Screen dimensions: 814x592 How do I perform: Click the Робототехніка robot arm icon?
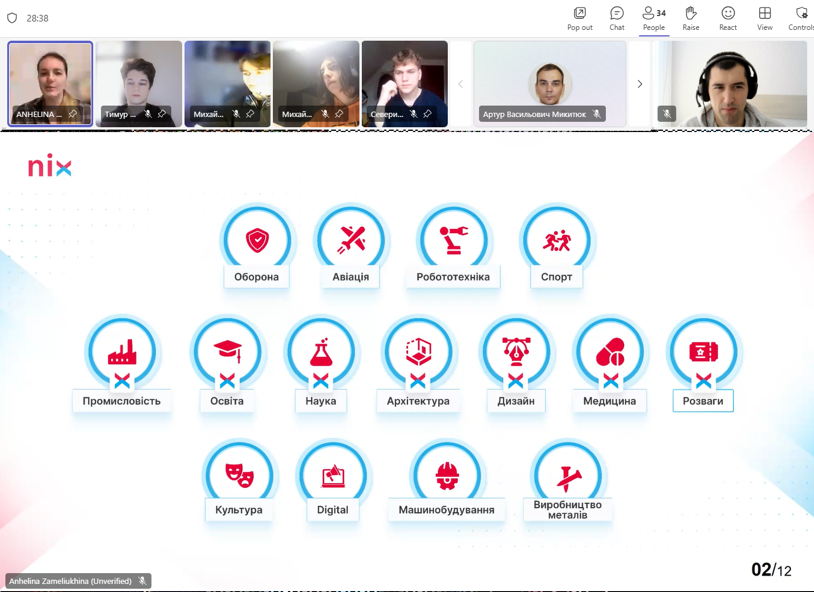[453, 240]
